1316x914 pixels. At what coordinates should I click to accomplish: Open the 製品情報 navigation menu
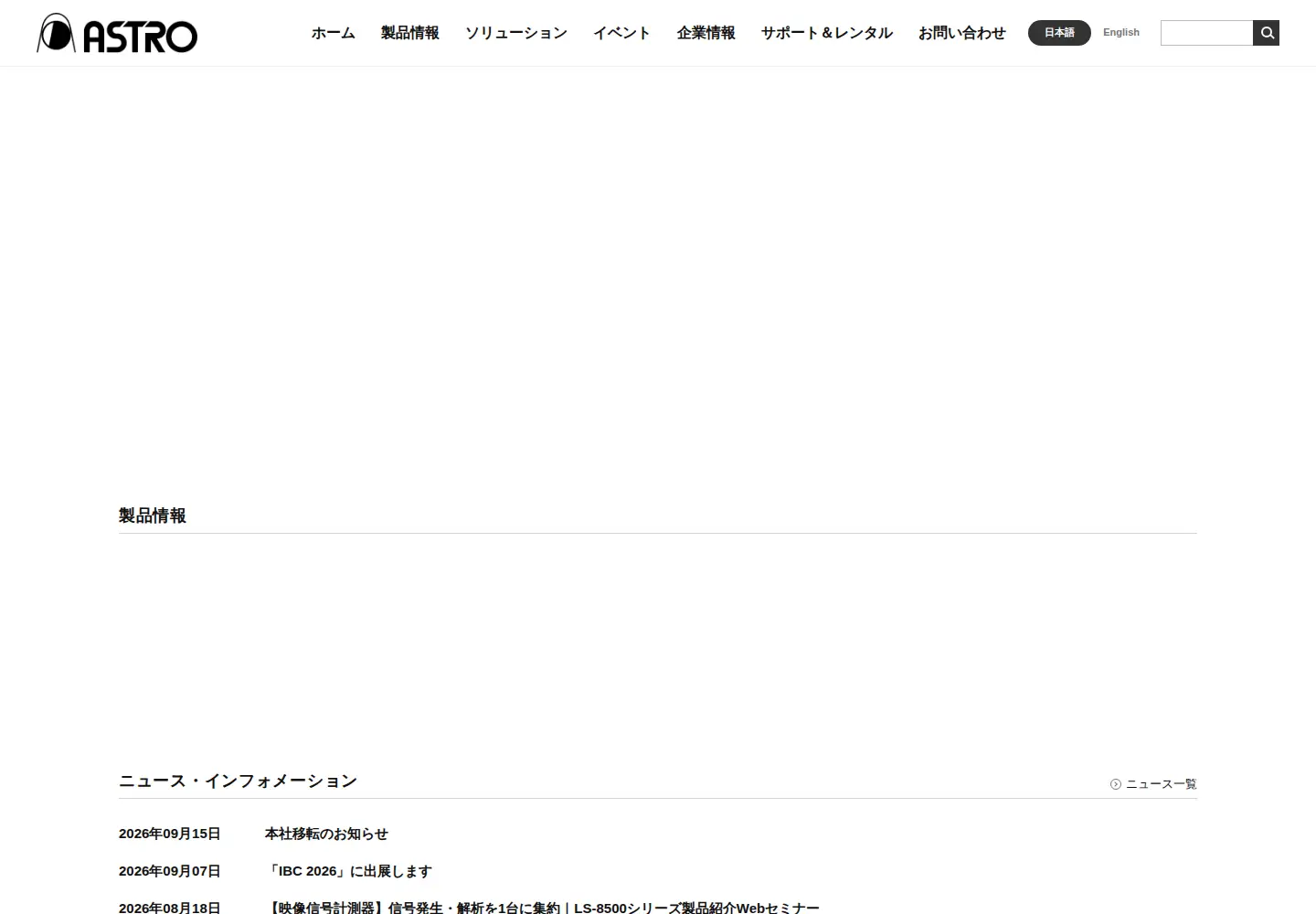410,33
